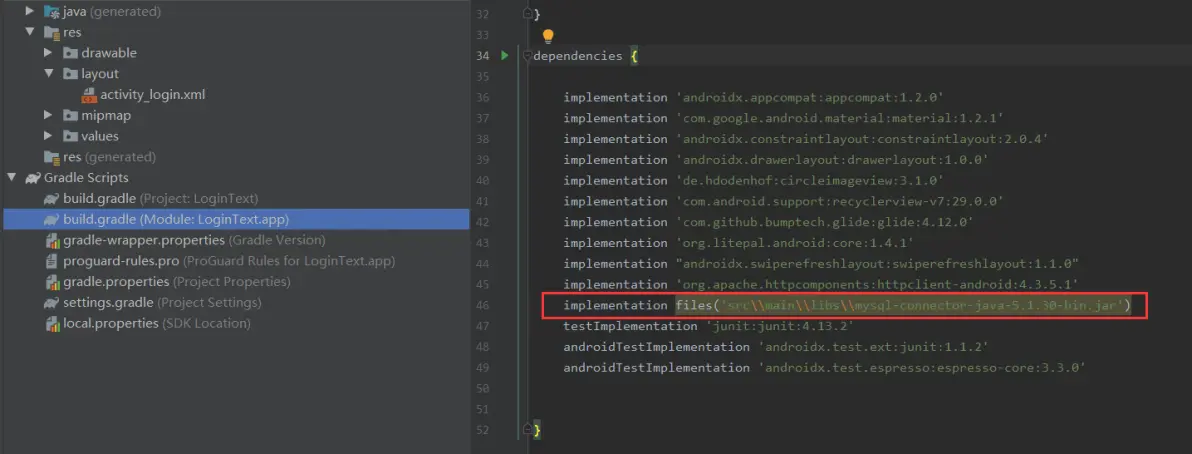
Task: Select gradle.properties (Project Properties)
Action: (176, 282)
